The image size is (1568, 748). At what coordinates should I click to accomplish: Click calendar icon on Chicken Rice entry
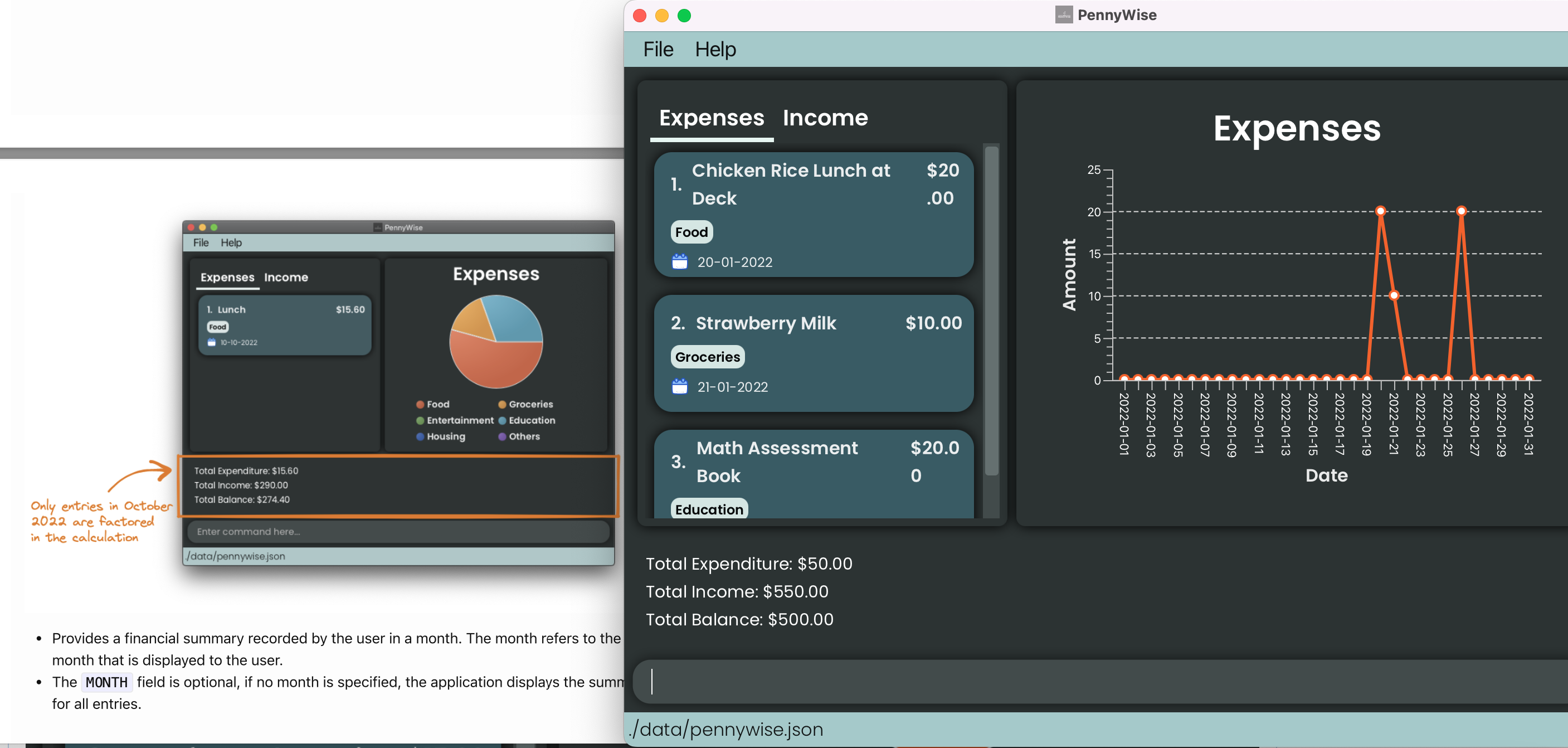click(679, 262)
